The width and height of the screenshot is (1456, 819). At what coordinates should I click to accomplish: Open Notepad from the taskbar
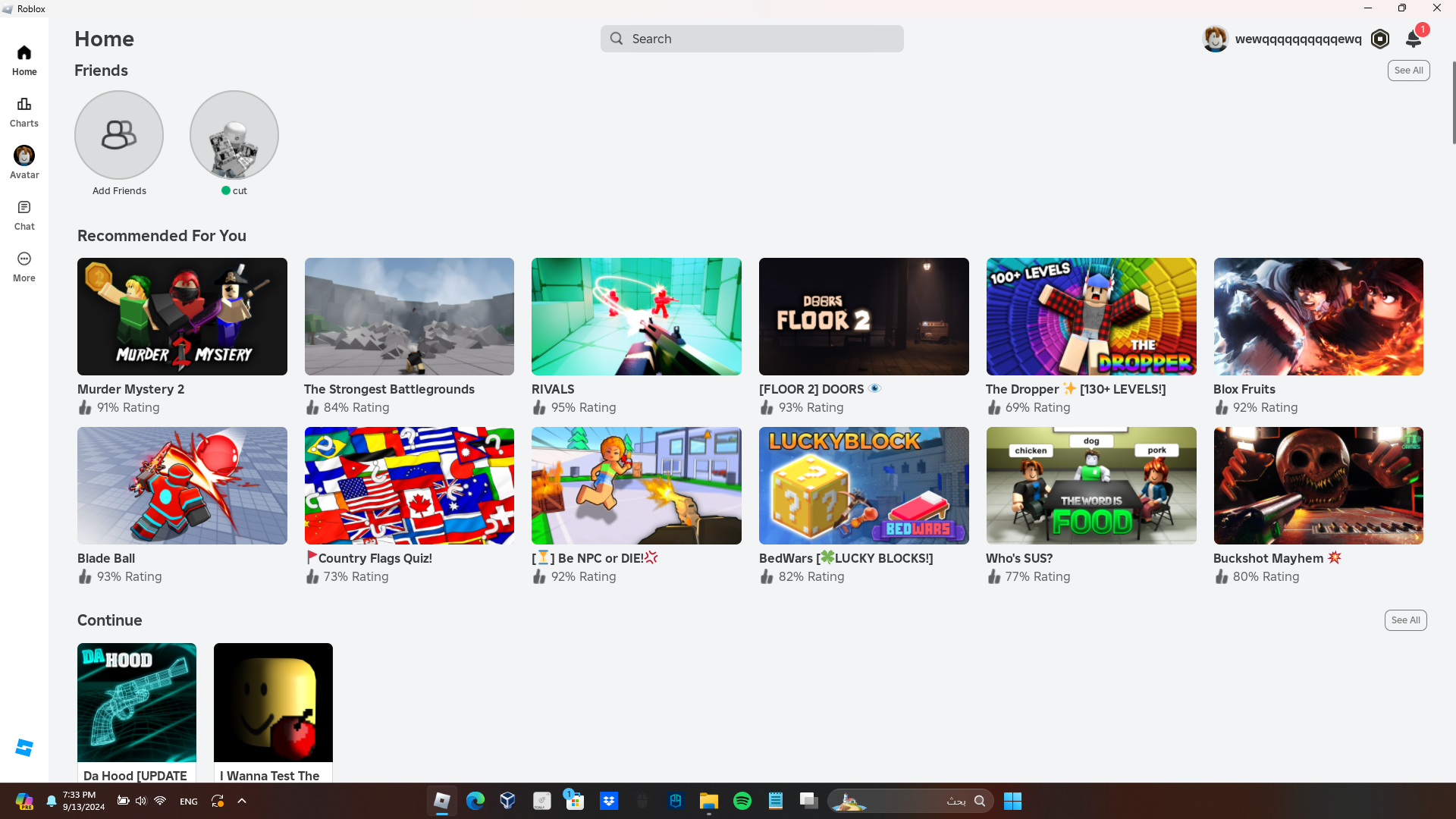click(x=776, y=801)
